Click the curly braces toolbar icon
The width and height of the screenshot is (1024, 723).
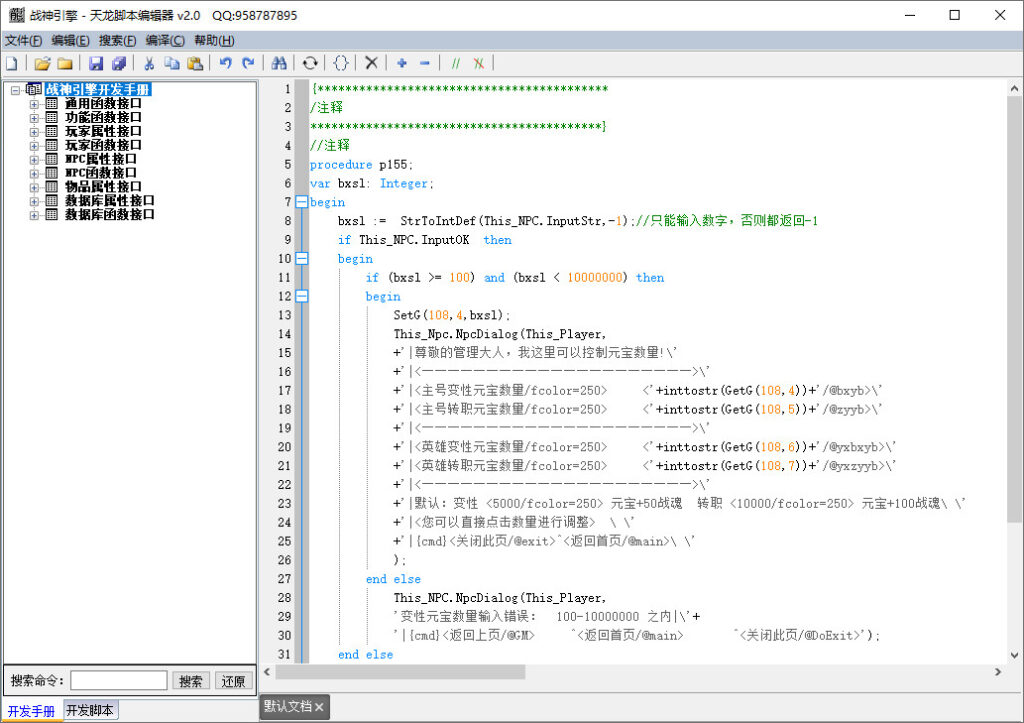point(341,63)
